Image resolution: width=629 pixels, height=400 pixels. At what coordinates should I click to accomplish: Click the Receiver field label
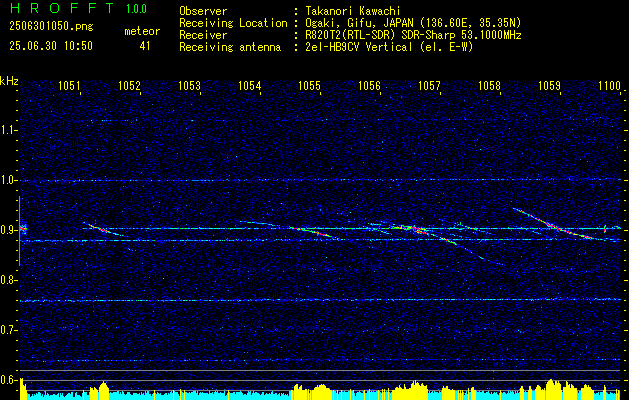pos(203,35)
